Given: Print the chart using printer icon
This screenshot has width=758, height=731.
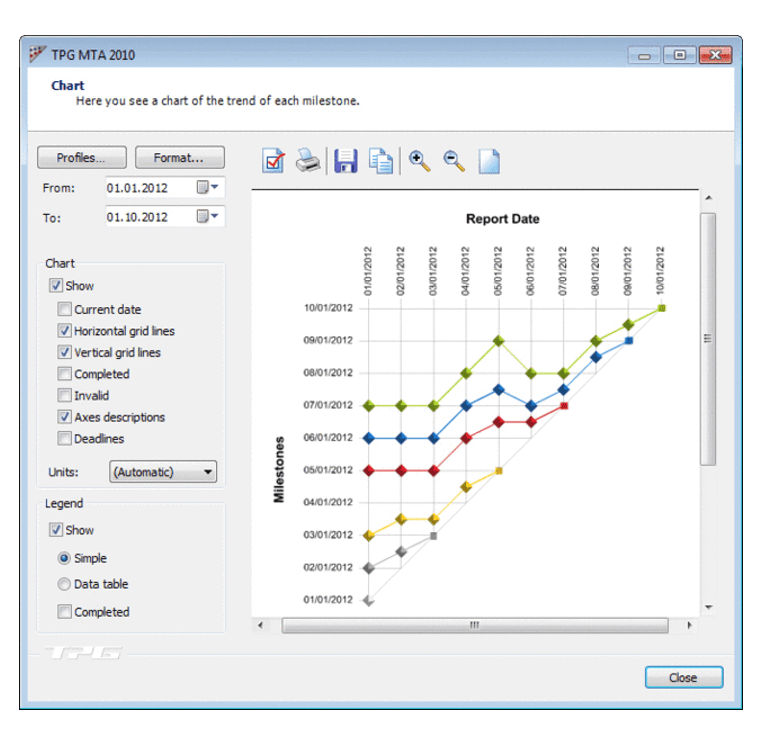Looking at the screenshot, I should tap(309, 161).
